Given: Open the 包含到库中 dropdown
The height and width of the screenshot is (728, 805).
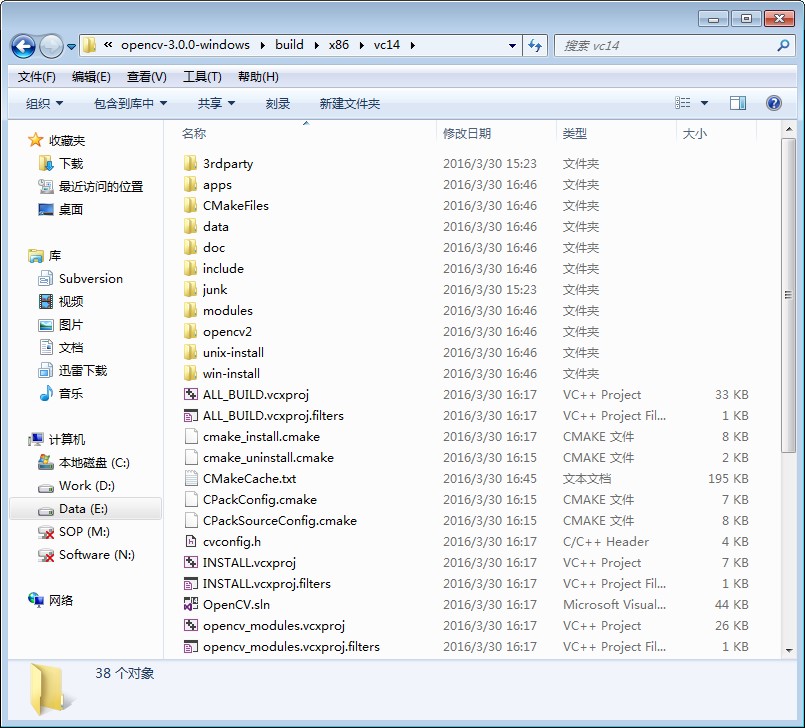Looking at the screenshot, I should (x=130, y=104).
